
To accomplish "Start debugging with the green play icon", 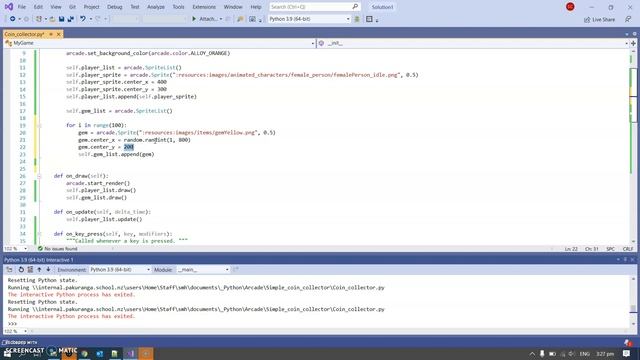I will click(194, 19).
